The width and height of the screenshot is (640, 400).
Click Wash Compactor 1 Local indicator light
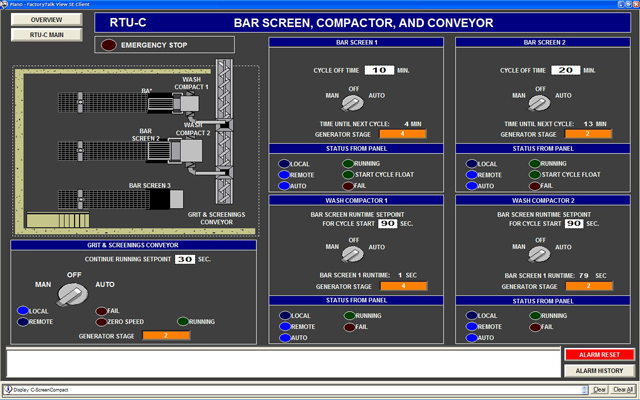tap(285, 315)
